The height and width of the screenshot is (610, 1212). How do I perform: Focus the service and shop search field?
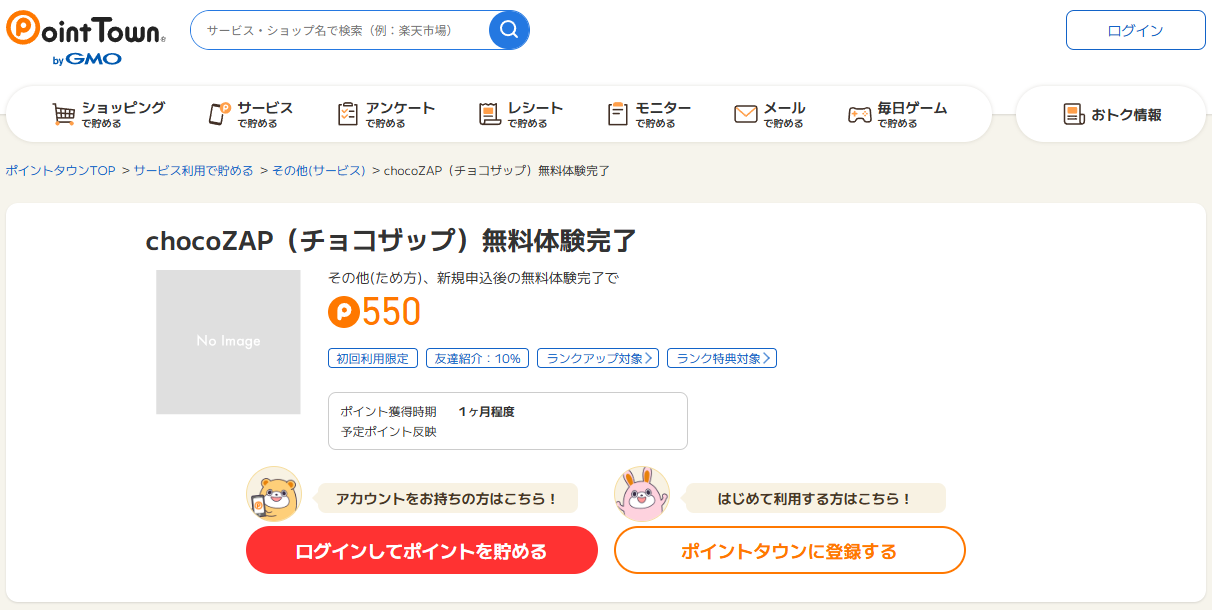(340, 30)
